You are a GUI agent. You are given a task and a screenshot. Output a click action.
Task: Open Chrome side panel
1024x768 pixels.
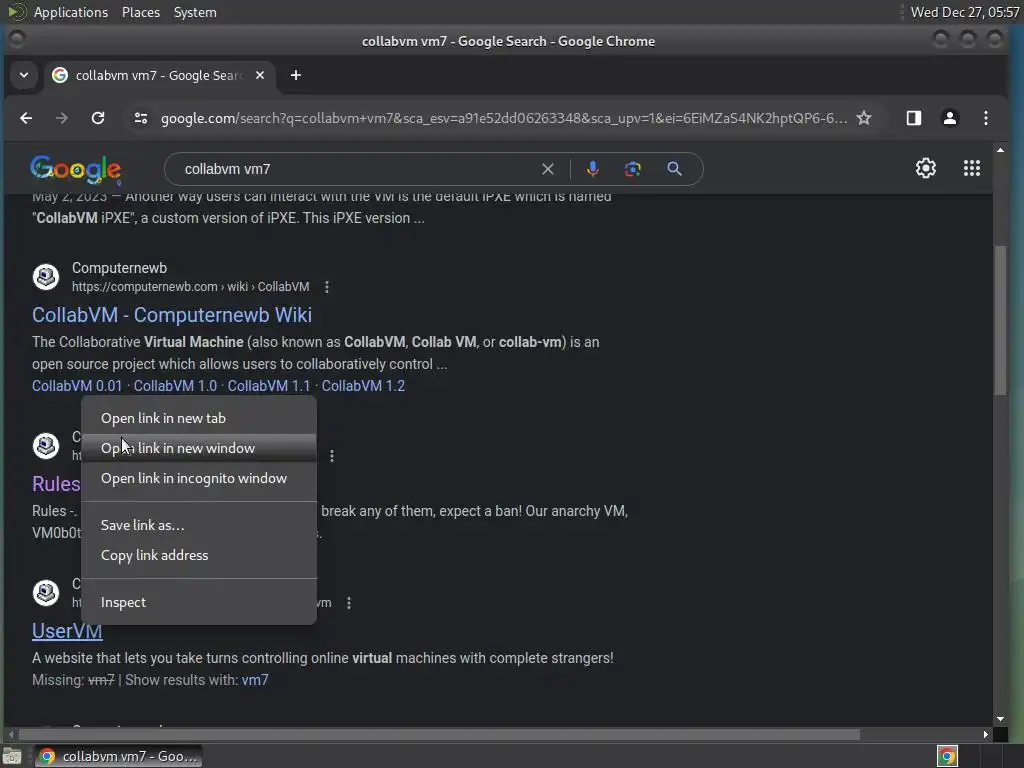pyautogui.click(x=914, y=118)
